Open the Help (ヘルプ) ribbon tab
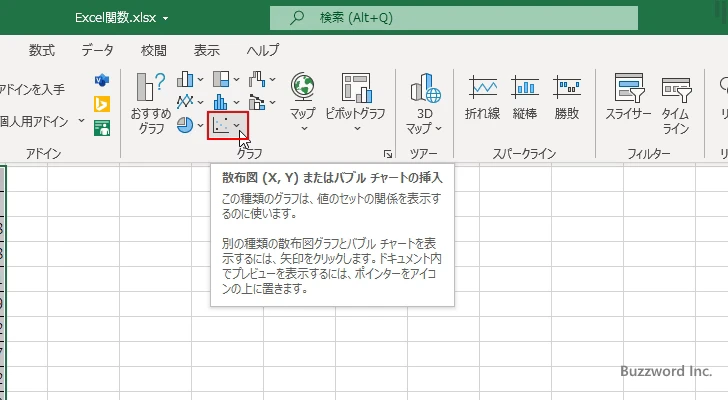 [263, 50]
